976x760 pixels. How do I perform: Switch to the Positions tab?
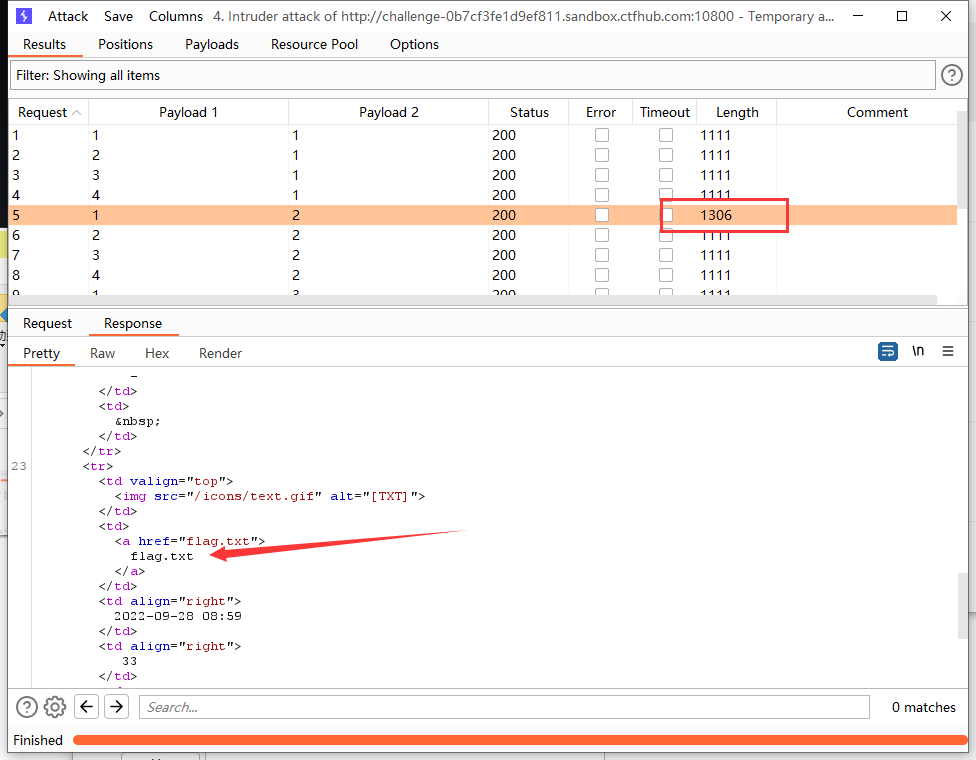tap(125, 44)
